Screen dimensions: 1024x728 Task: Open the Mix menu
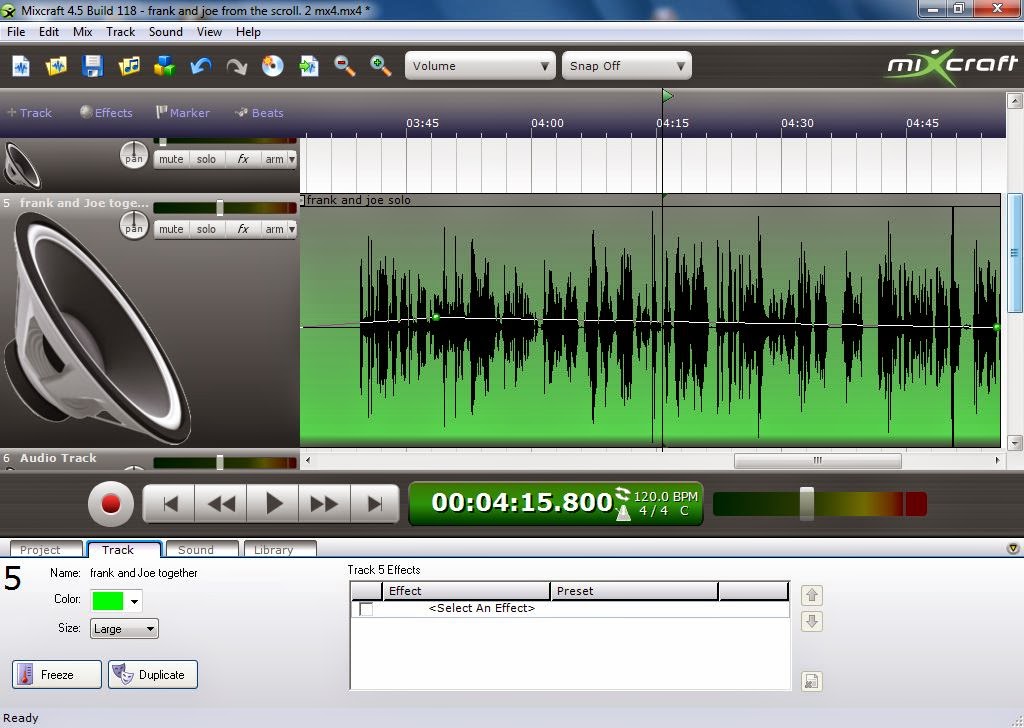pos(82,31)
